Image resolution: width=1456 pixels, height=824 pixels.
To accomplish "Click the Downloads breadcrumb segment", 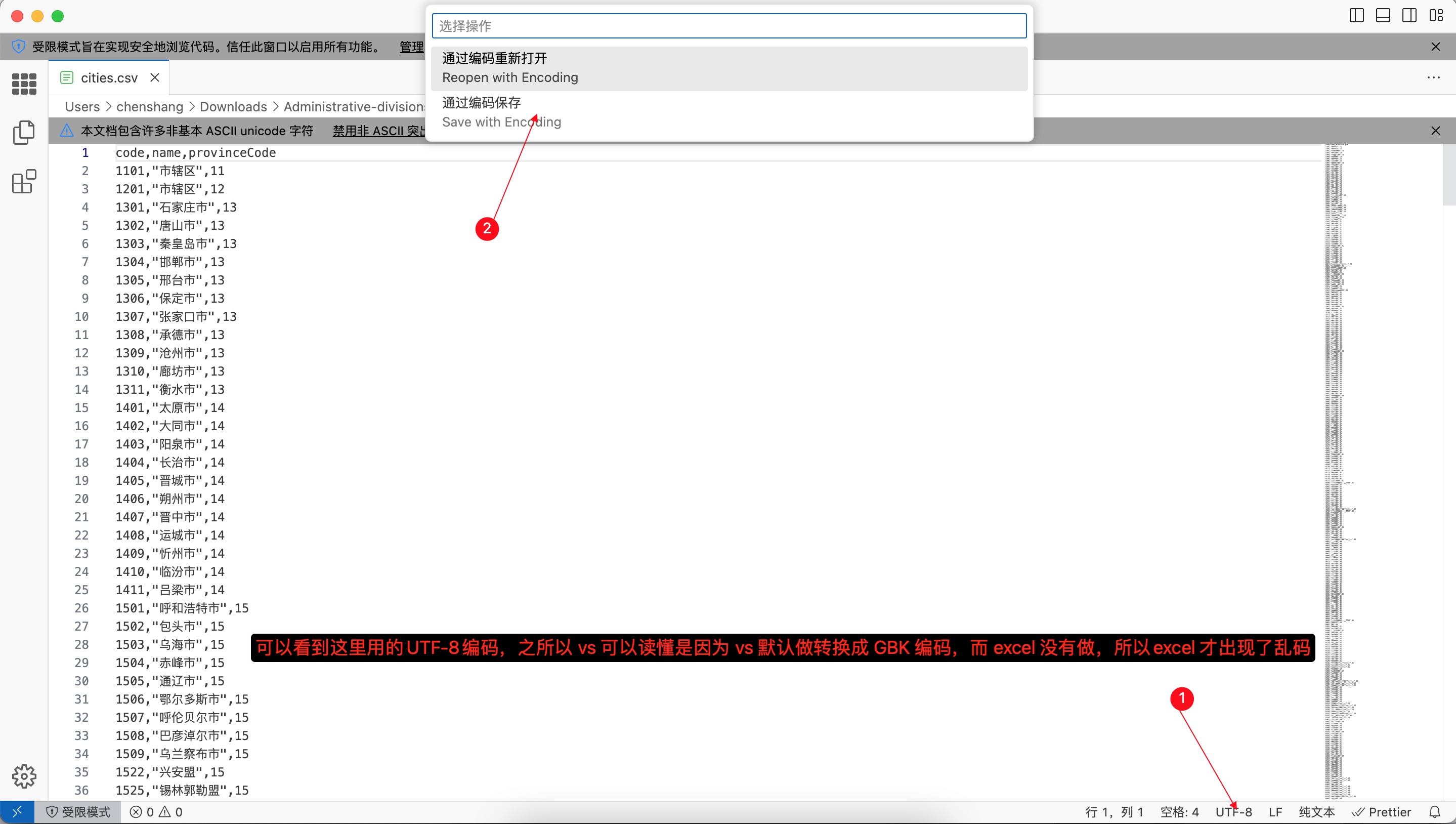I will 233,107.
